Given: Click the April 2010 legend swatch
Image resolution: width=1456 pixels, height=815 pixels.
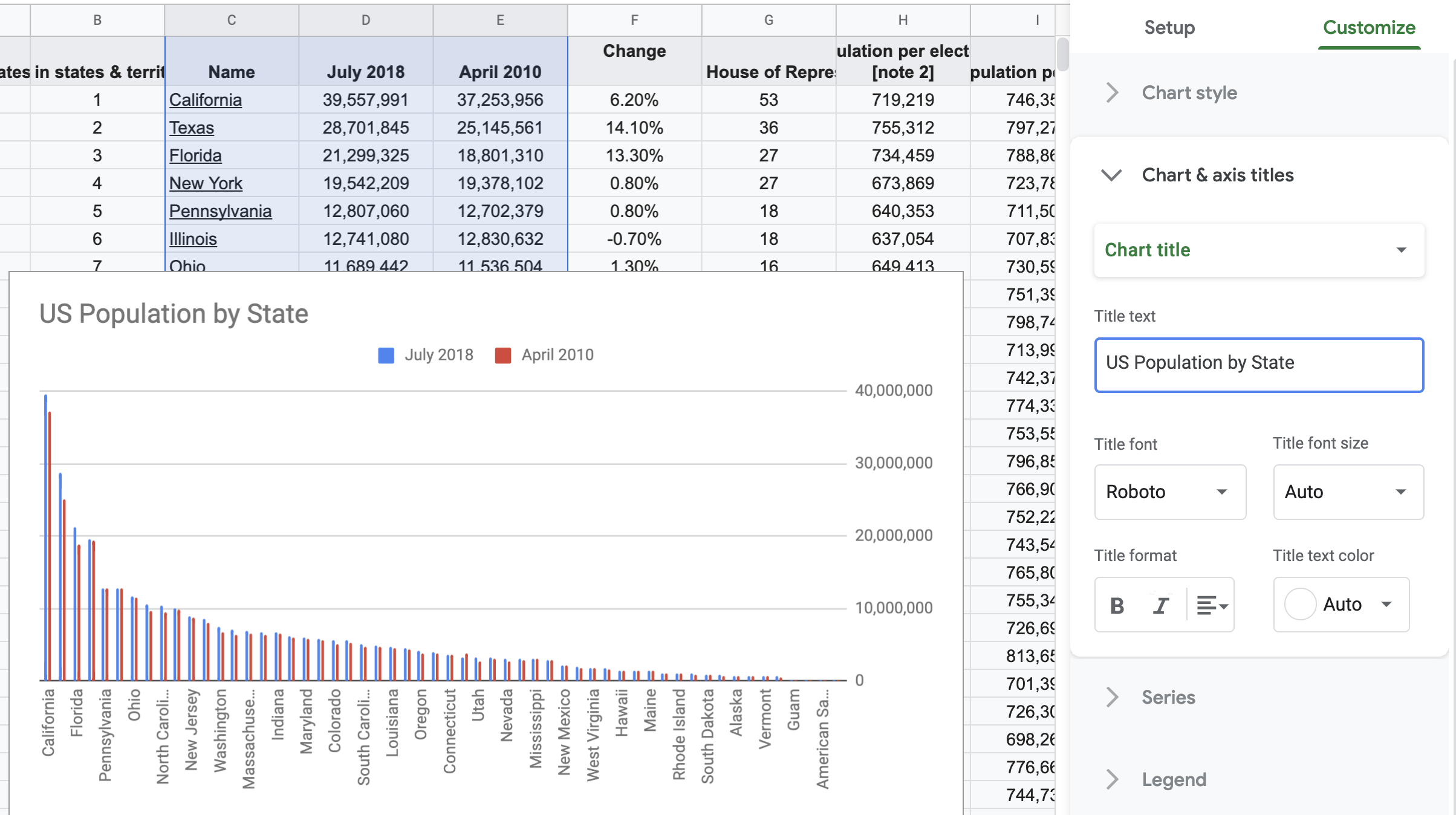Looking at the screenshot, I should point(502,355).
